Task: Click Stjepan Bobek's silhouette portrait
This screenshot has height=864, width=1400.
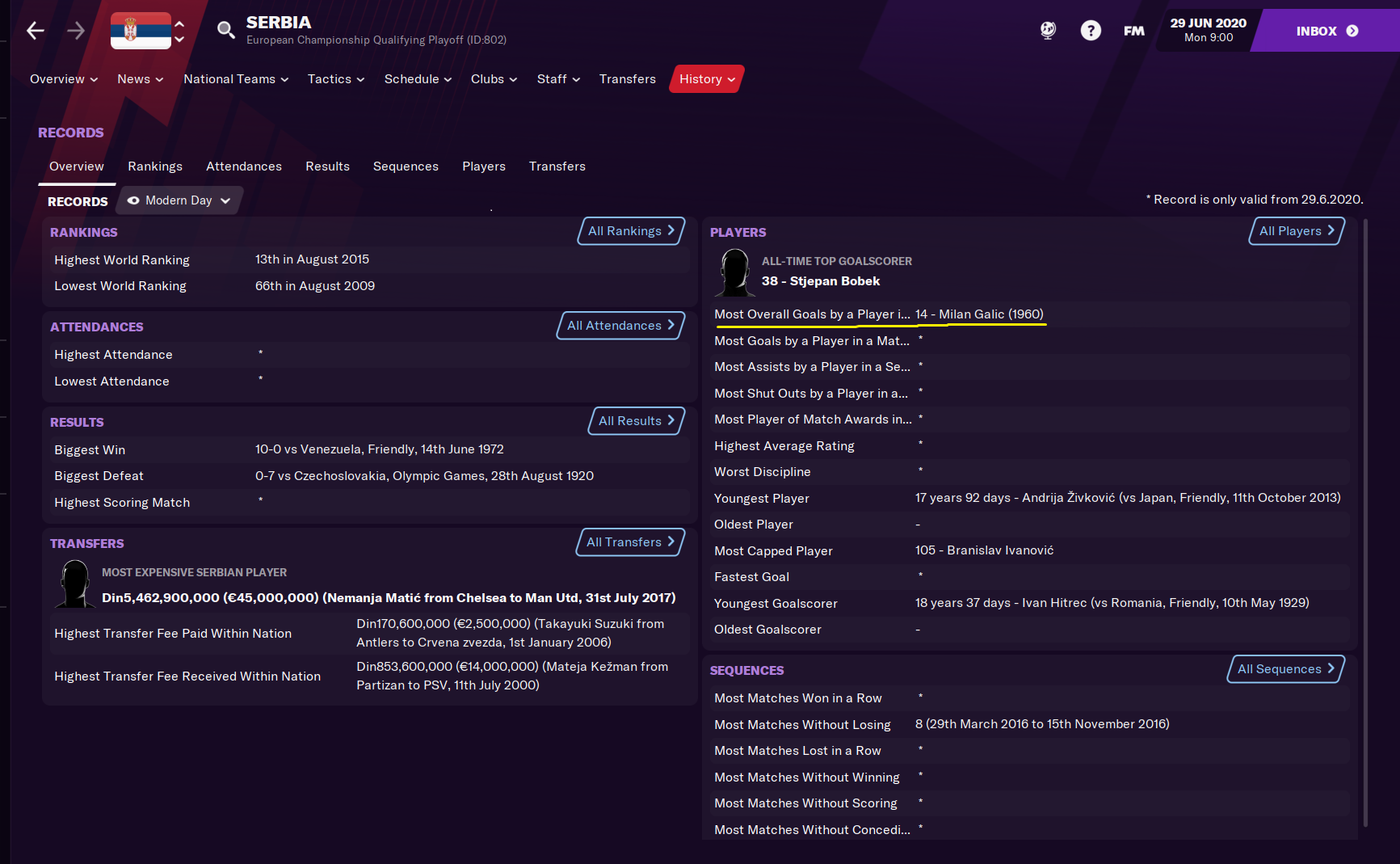Action: (734, 272)
